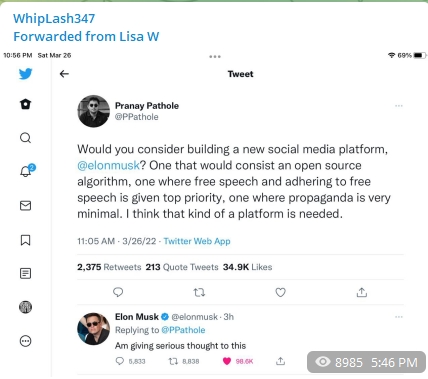Screen dimensions: 428x379
Task: Reply to Pranay Pathole's tweet
Action: (118, 292)
